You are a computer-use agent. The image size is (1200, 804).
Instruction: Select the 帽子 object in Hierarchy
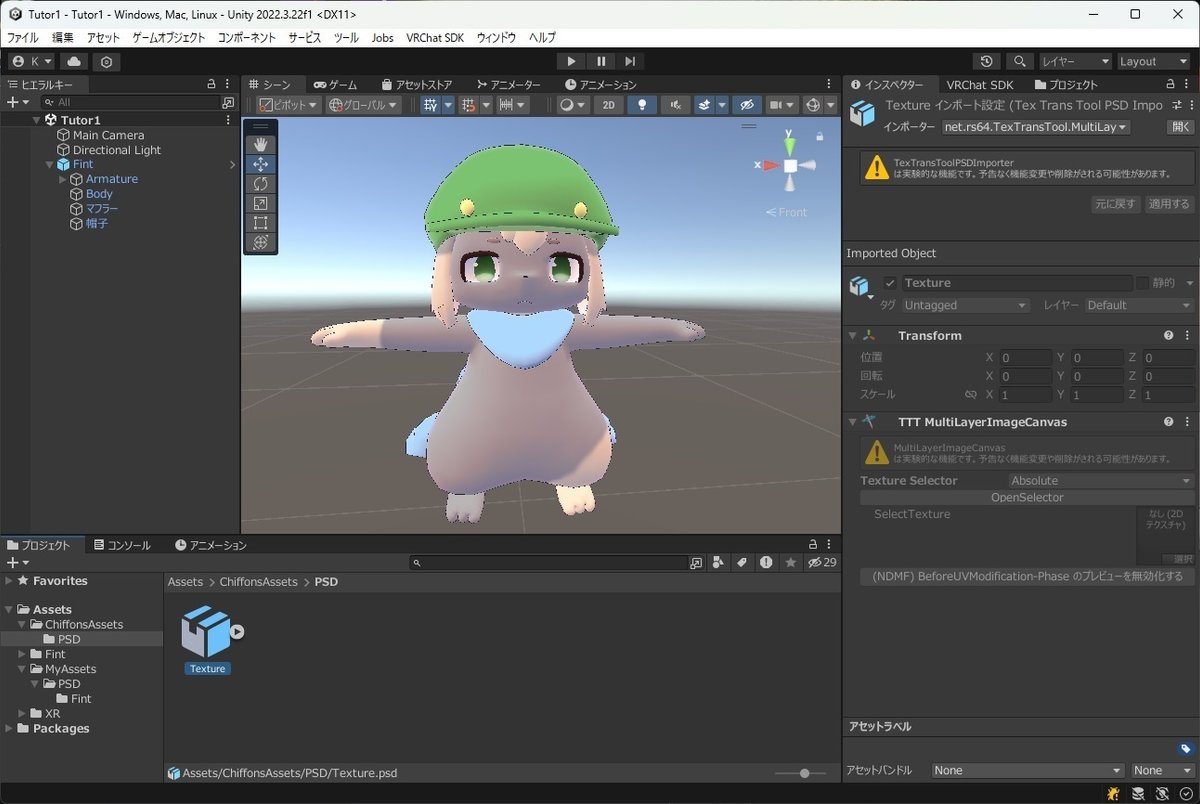tap(96, 224)
